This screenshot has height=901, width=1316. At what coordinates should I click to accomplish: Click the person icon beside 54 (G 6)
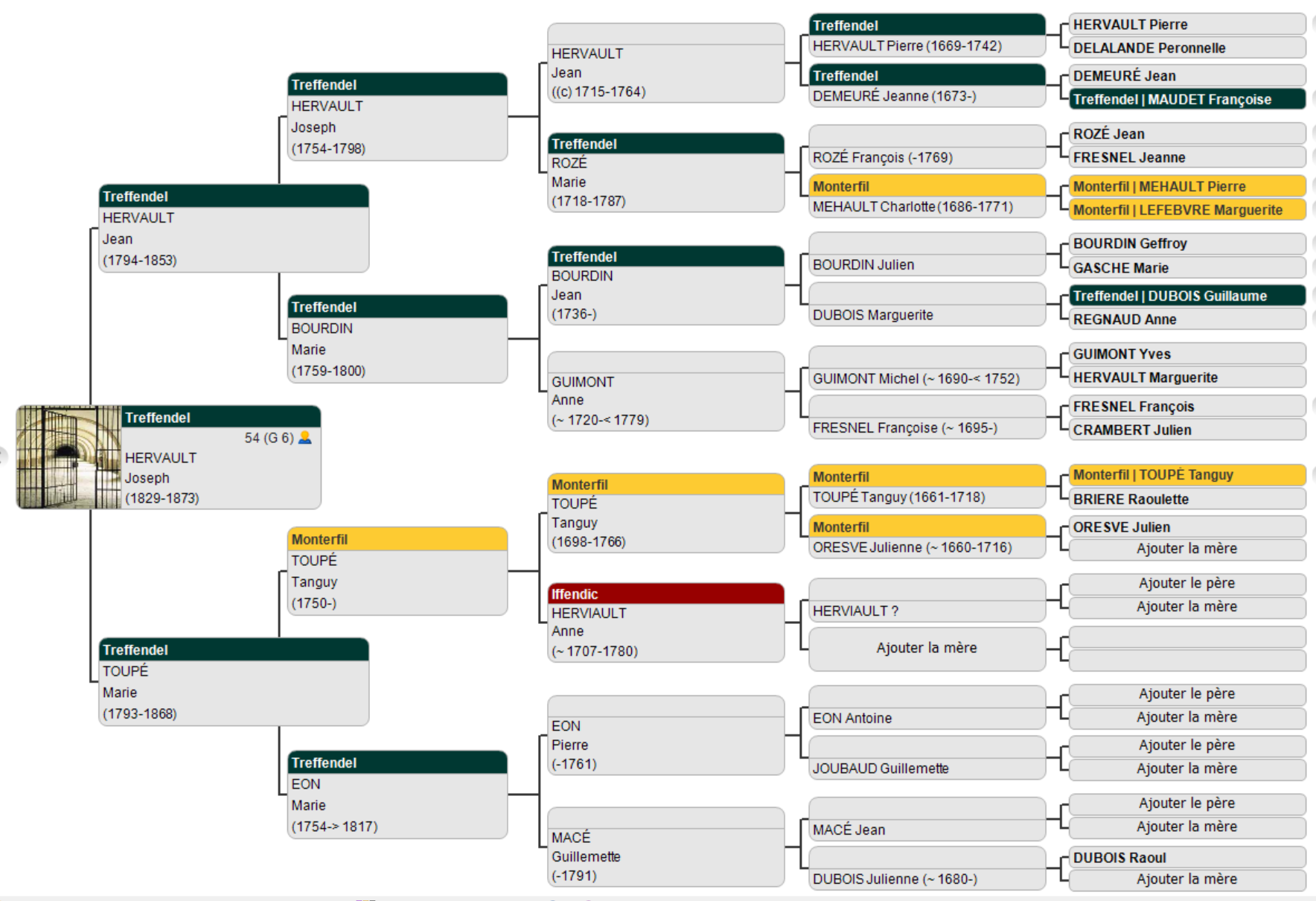[x=304, y=438]
